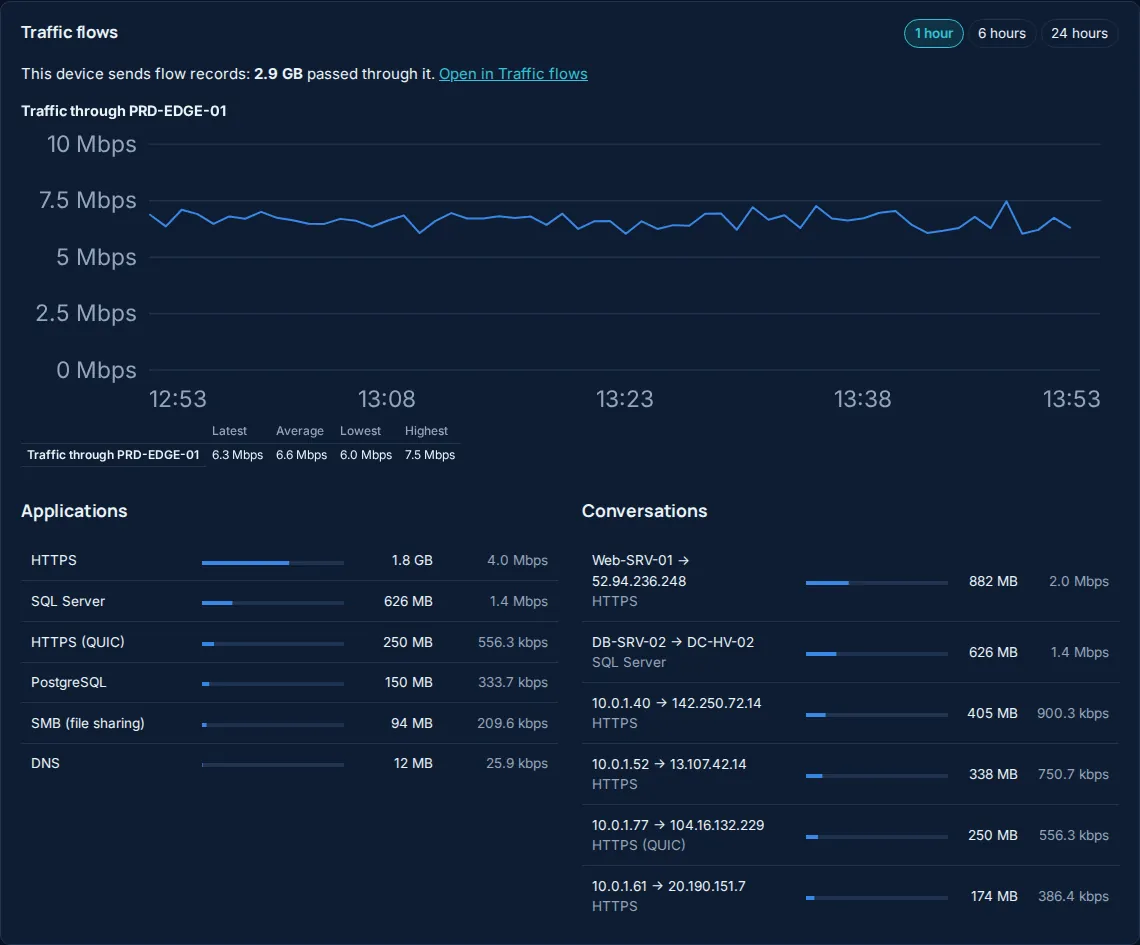Click the 10.0.1.61 → 20.190.151.7 conversation

(668, 886)
